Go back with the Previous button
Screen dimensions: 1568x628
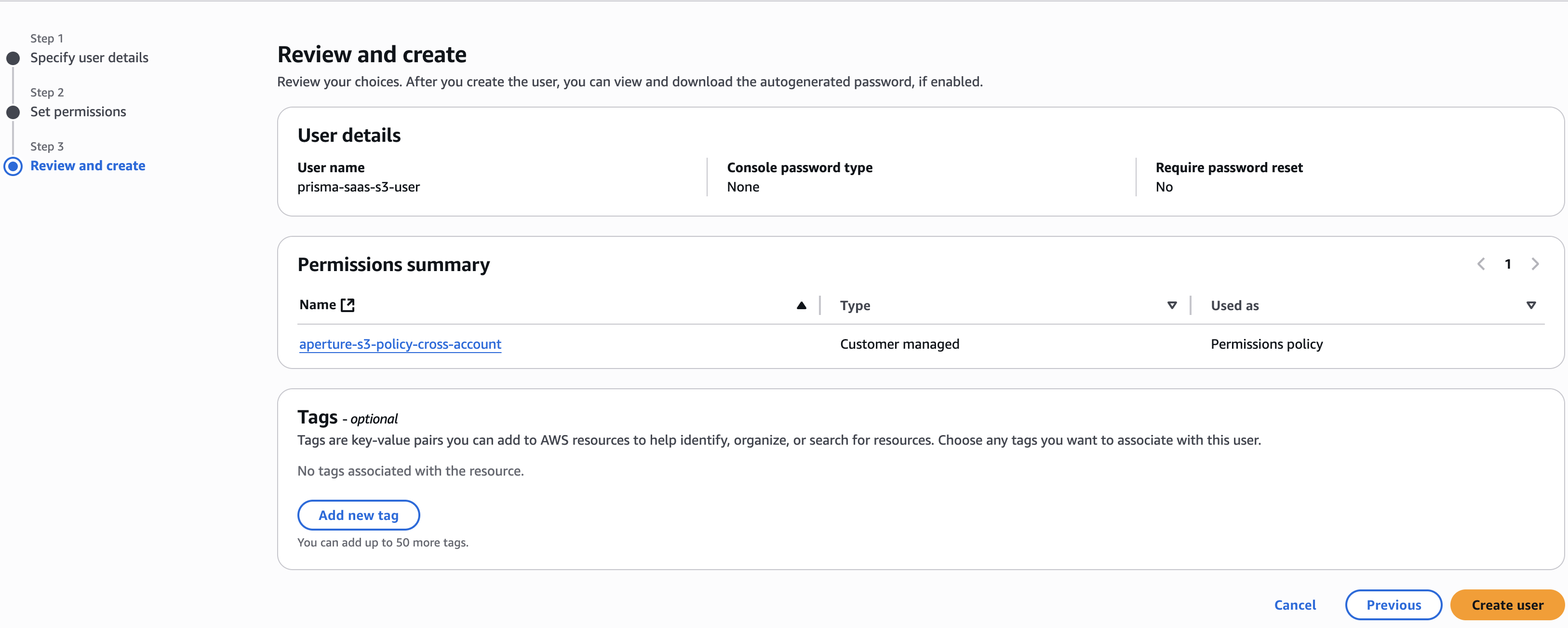[1393, 605]
